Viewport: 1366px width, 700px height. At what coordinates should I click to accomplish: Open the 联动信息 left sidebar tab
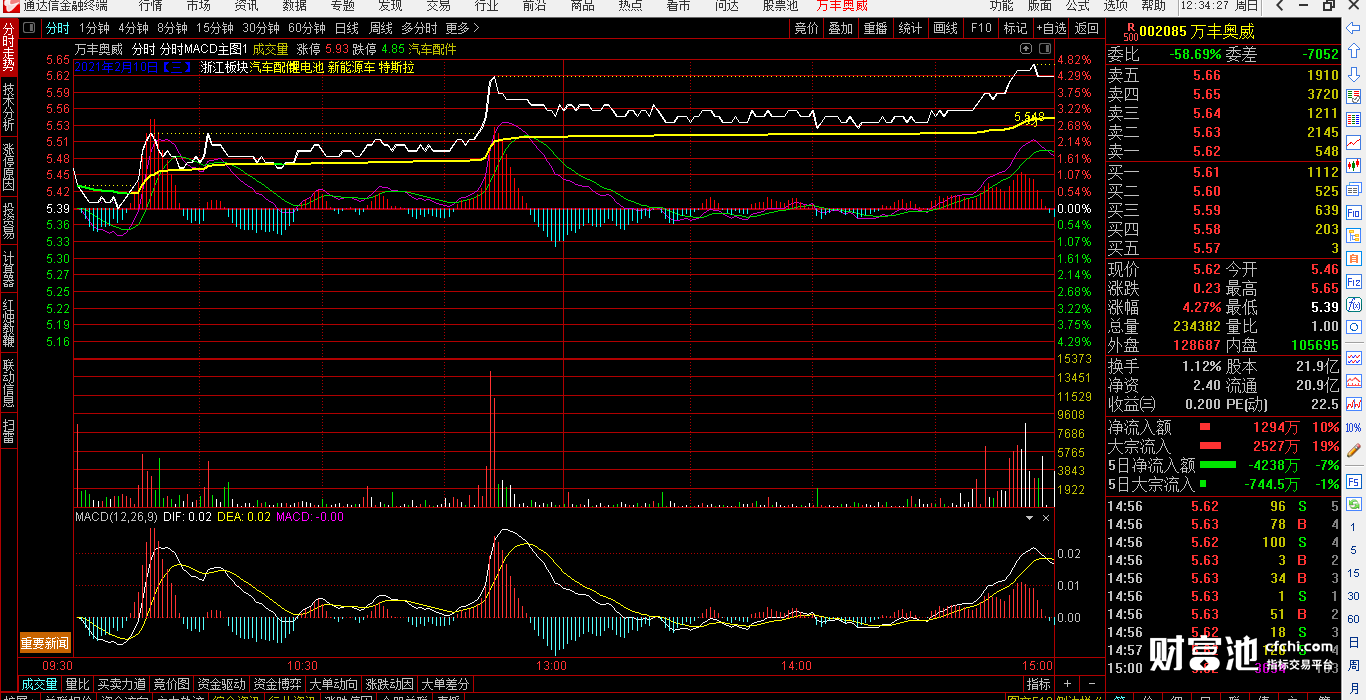(8, 382)
